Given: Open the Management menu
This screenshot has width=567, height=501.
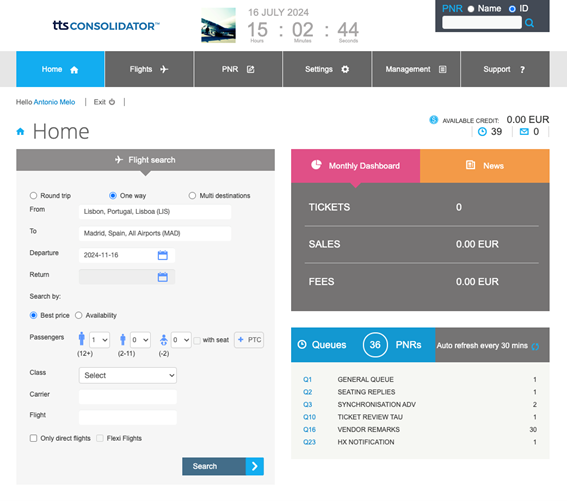Looking at the screenshot, I should click(416, 69).
